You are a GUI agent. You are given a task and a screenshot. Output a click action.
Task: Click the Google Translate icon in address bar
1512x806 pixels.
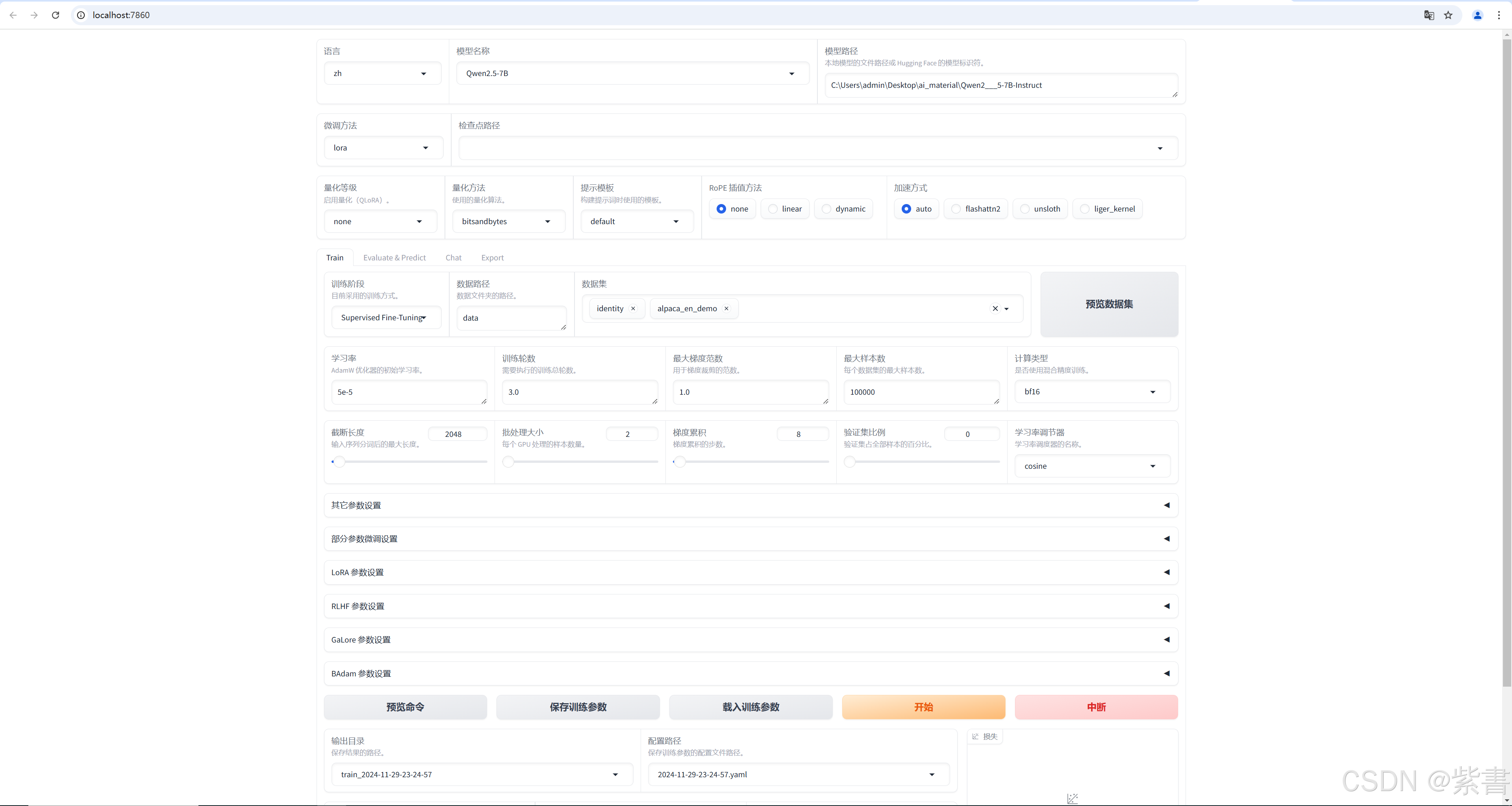coord(1429,15)
